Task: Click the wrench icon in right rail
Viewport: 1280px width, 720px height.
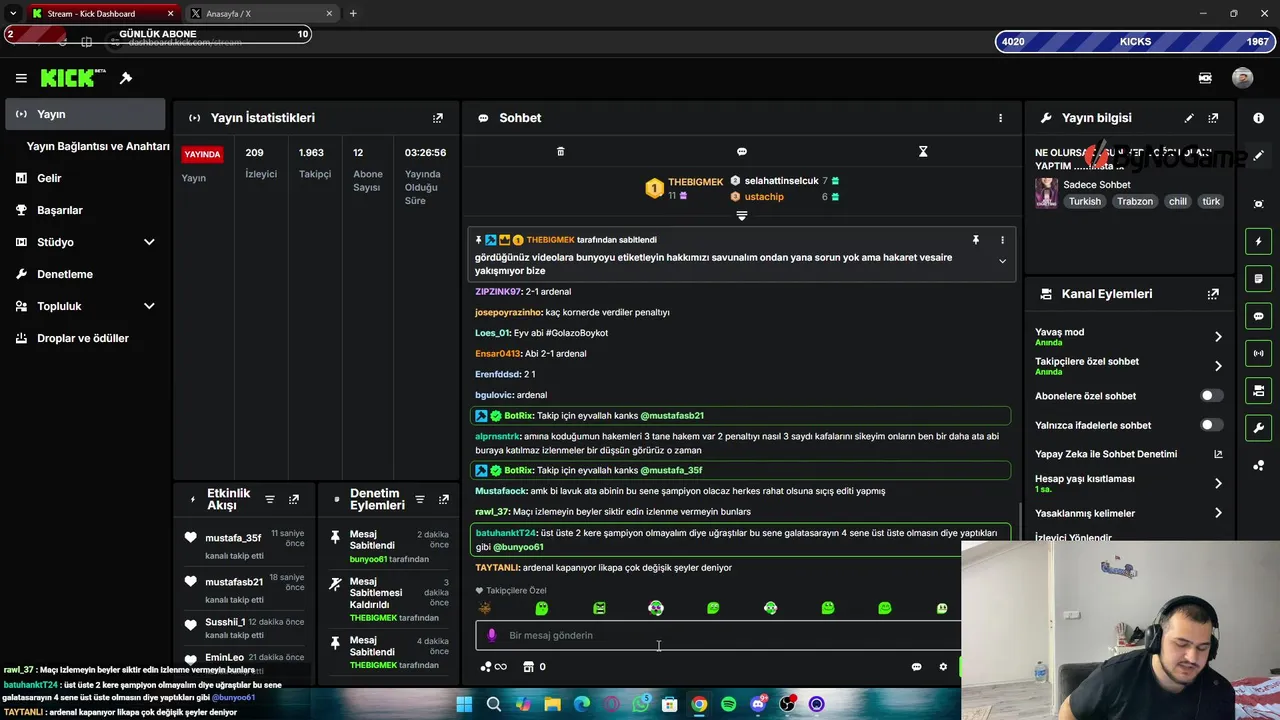Action: pyautogui.click(x=1258, y=428)
